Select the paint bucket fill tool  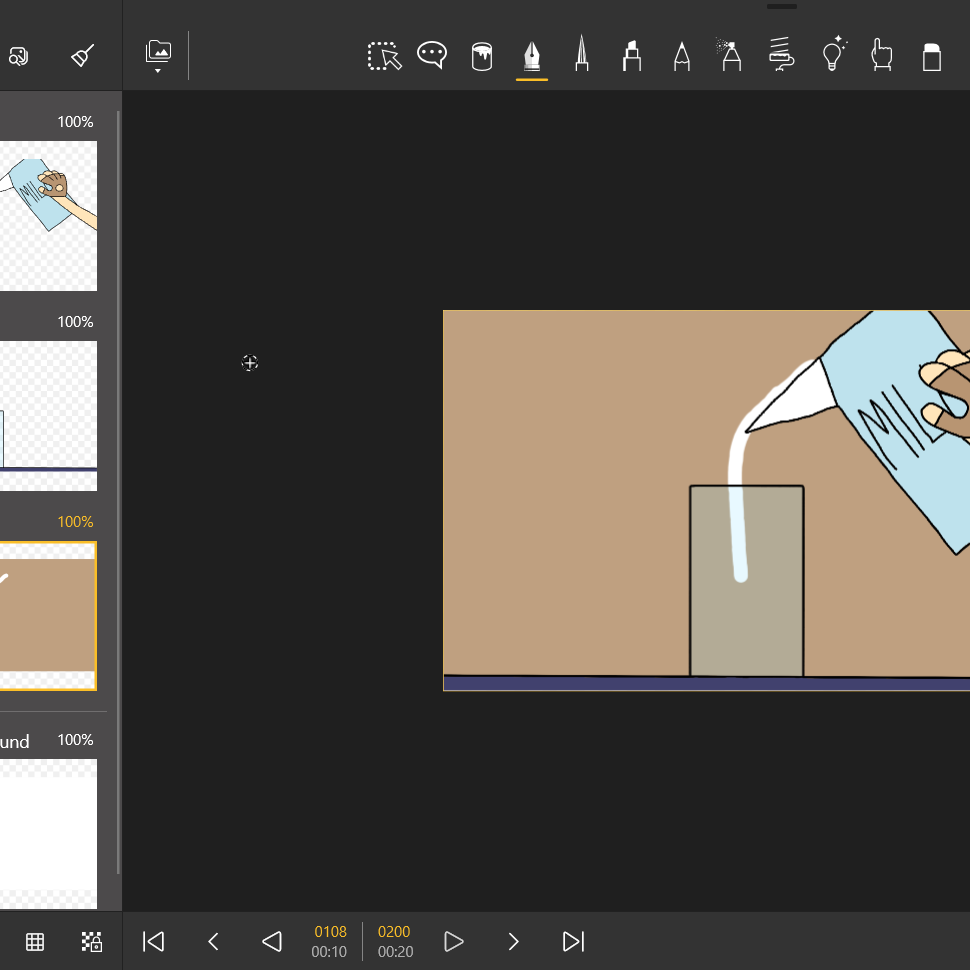click(482, 56)
